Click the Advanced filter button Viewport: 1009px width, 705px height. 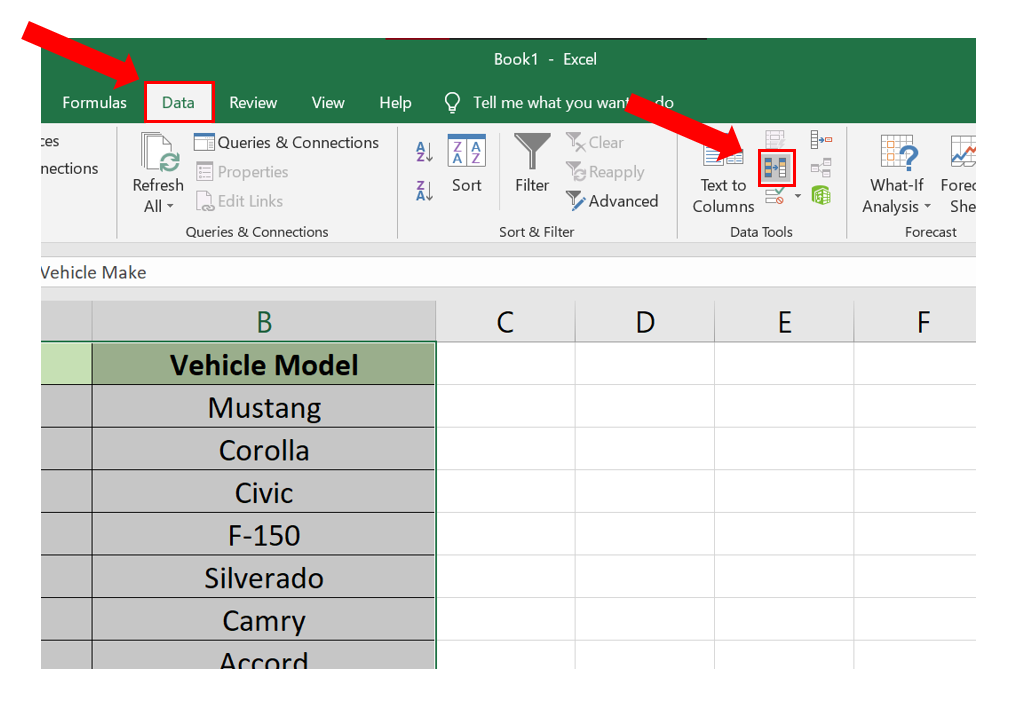pos(612,201)
